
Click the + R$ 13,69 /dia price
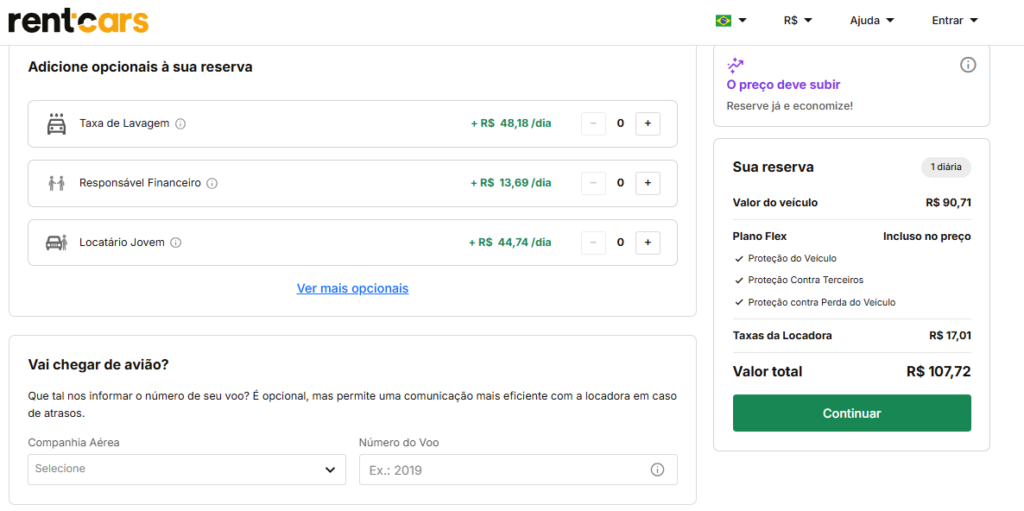tap(511, 183)
